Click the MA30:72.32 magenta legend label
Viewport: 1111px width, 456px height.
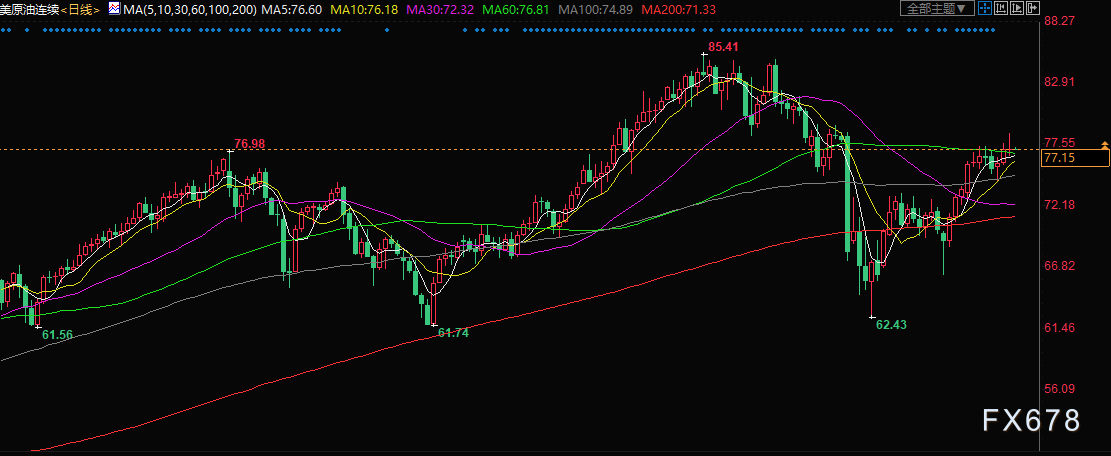[x=443, y=9]
